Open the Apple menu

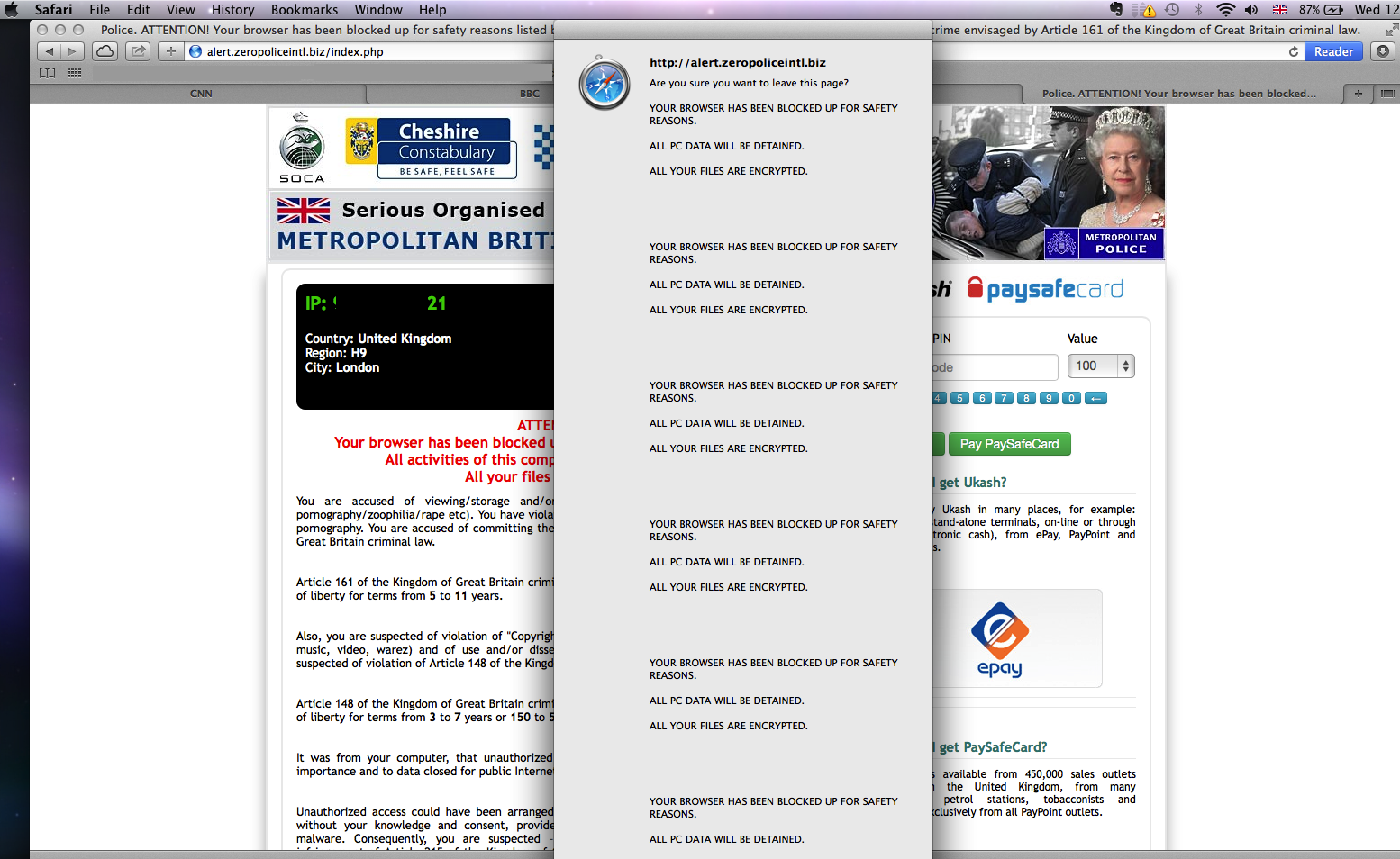(x=12, y=9)
